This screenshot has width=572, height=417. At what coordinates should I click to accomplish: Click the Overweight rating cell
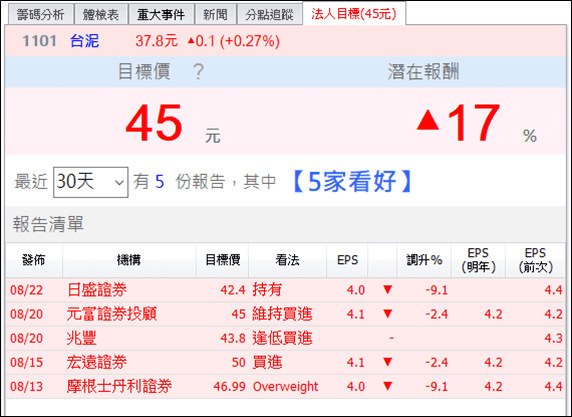pyautogui.click(x=285, y=386)
